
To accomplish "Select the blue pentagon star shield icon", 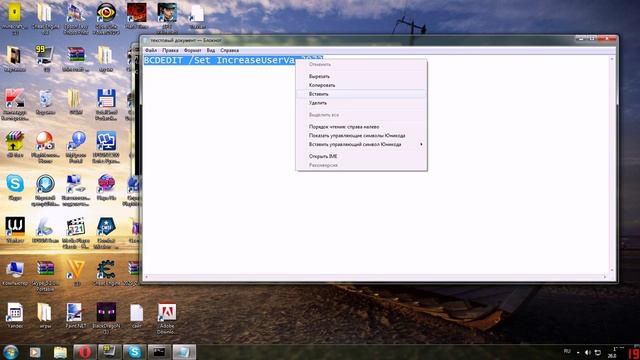I will click(x=106, y=233).
